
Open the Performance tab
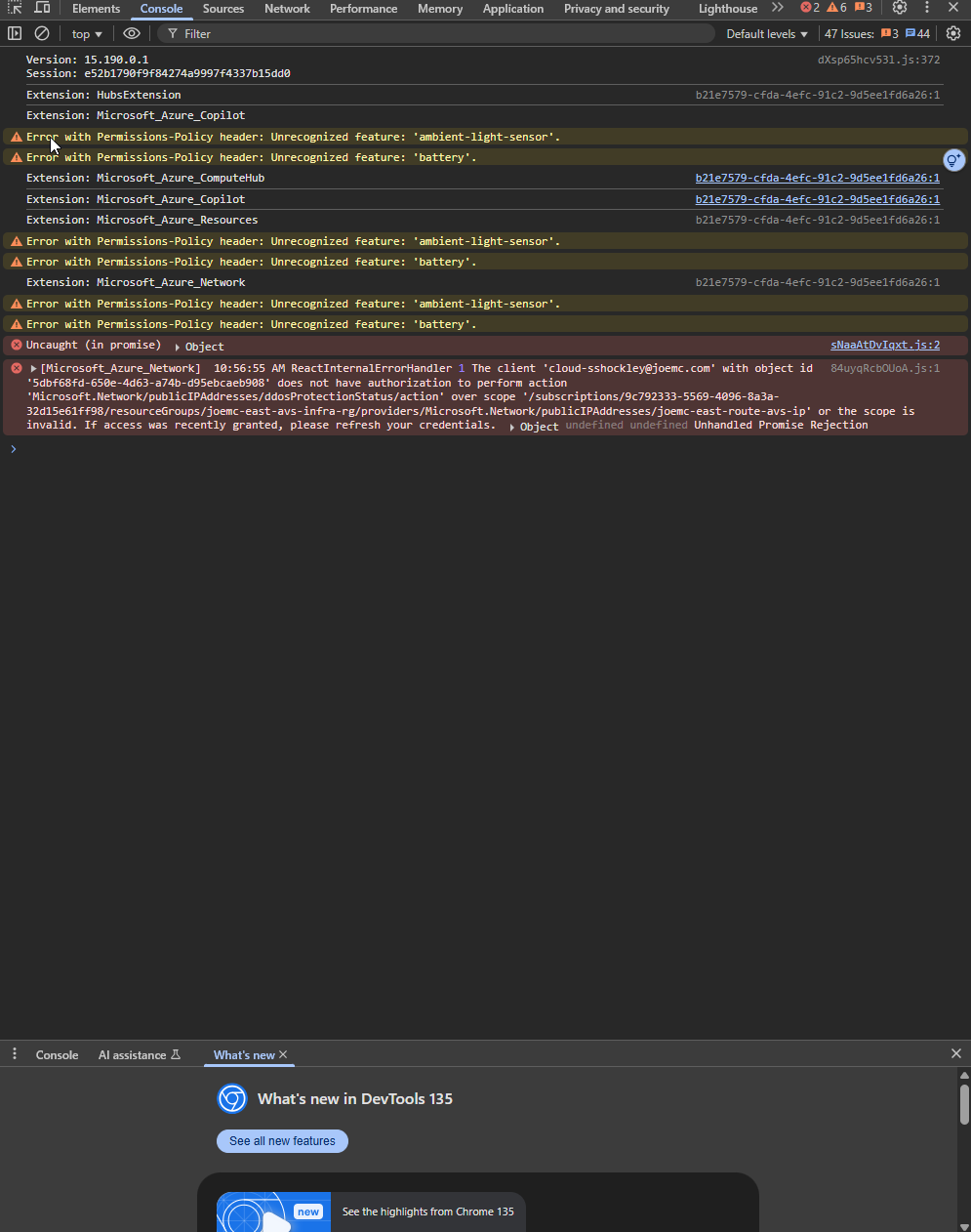(x=363, y=8)
